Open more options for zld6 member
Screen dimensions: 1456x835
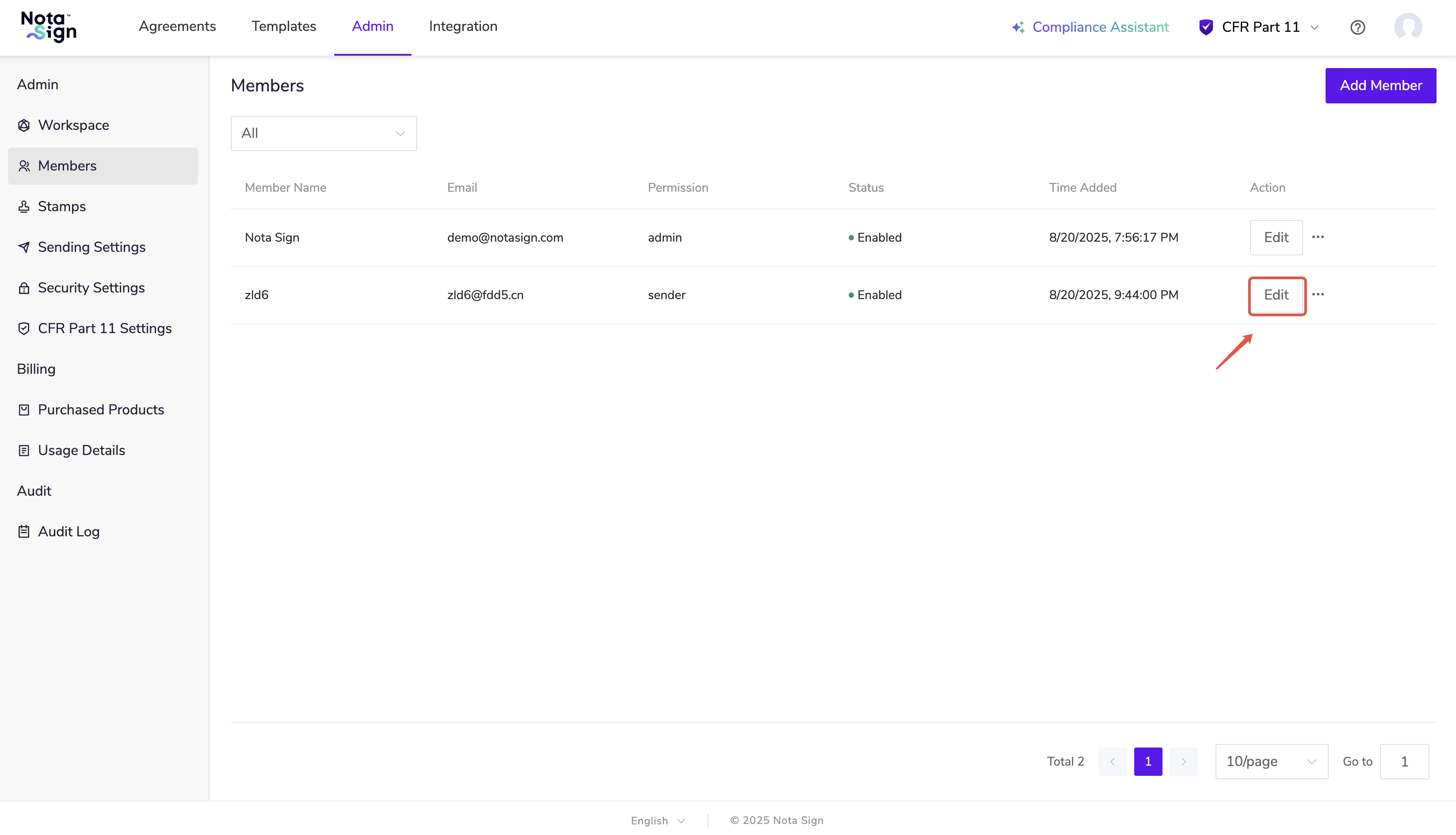point(1318,294)
